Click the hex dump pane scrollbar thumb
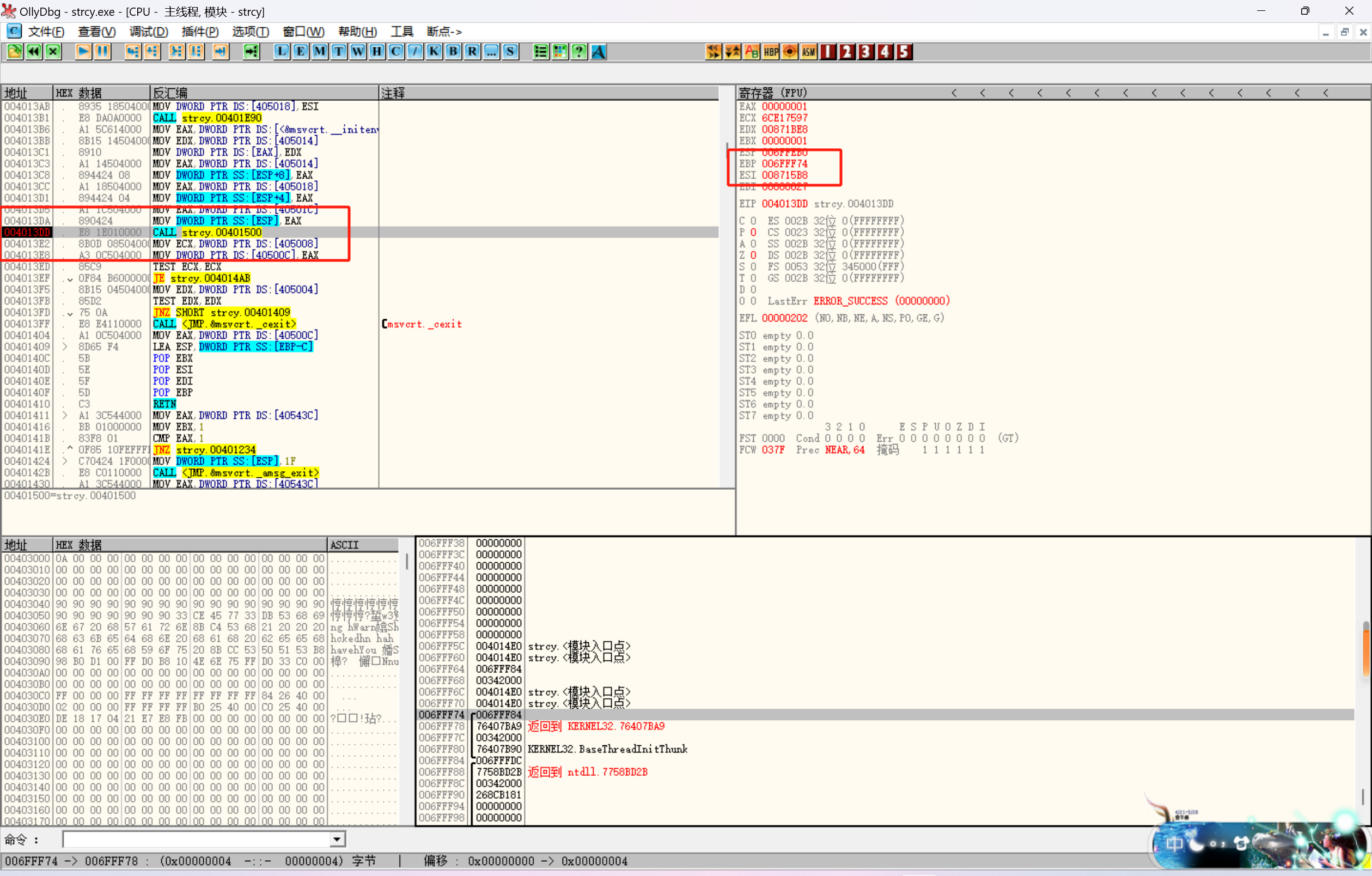Image resolution: width=1372 pixels, height=876 pixels. coord(407,562)
